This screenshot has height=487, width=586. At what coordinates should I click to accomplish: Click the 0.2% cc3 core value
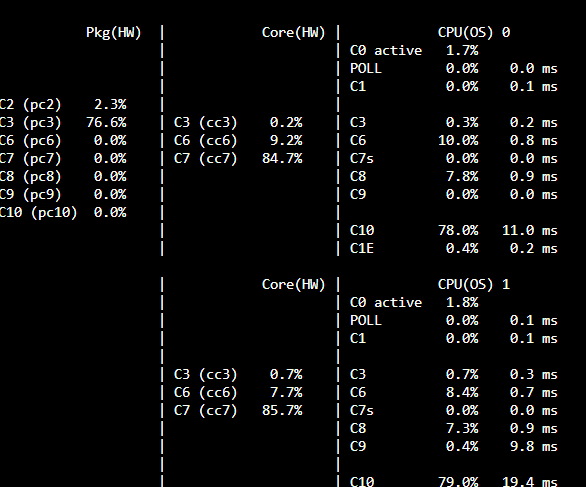286,122
